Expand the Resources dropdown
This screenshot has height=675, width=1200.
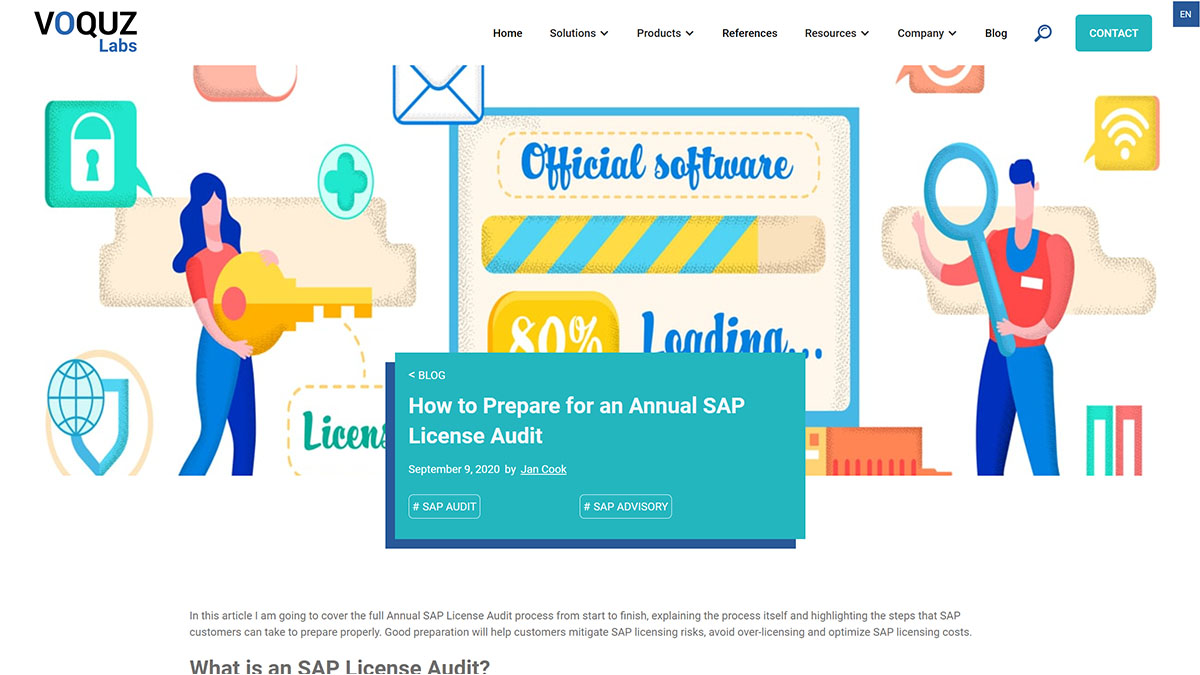coord(836,33)
